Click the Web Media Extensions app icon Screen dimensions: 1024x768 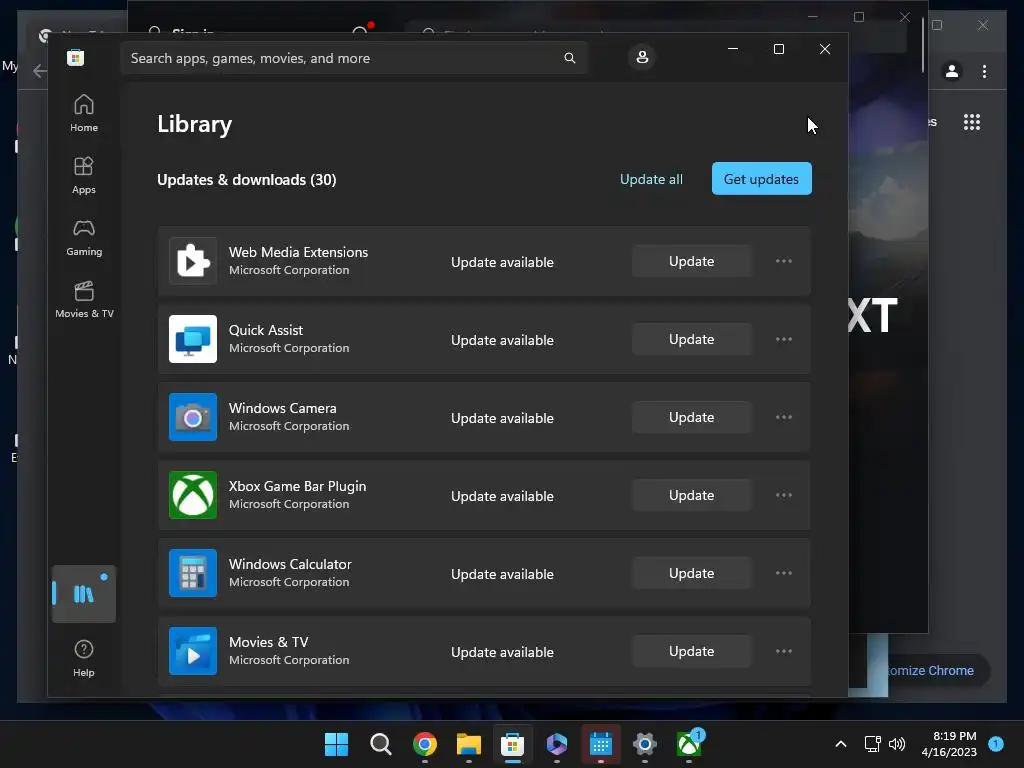(x=193, y=261)
